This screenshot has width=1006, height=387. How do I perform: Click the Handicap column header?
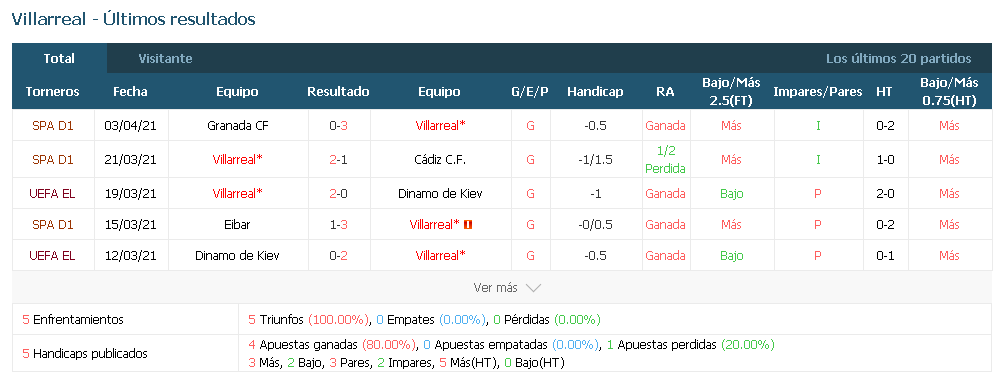[595, 92]
